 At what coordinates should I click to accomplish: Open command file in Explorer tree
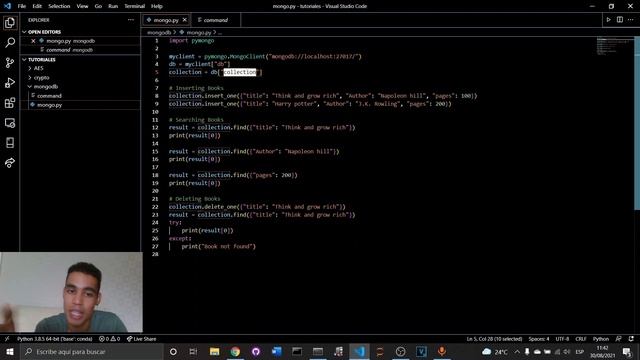(x=49, y=96)
